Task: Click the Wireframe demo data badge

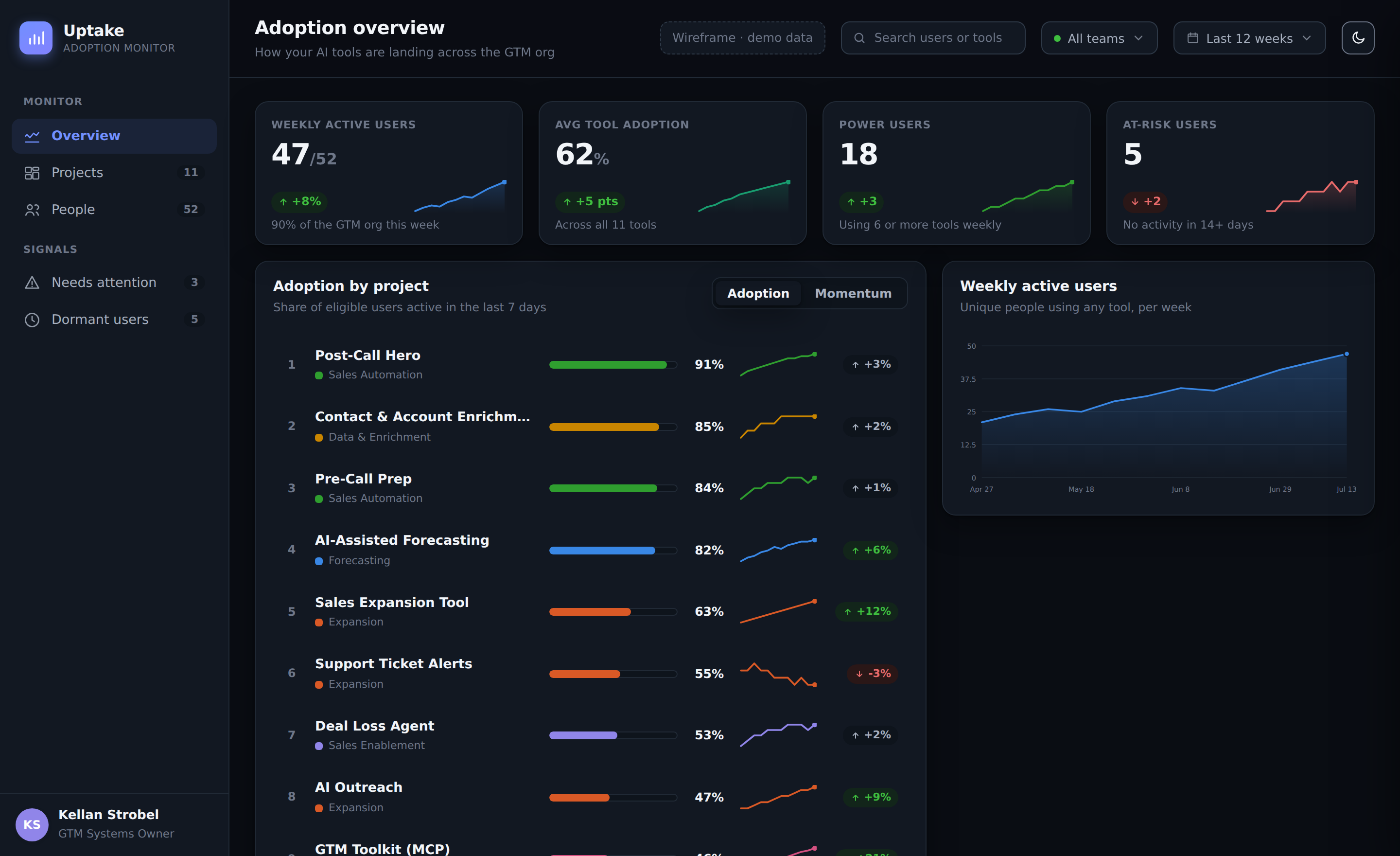Action: (742, 38)
